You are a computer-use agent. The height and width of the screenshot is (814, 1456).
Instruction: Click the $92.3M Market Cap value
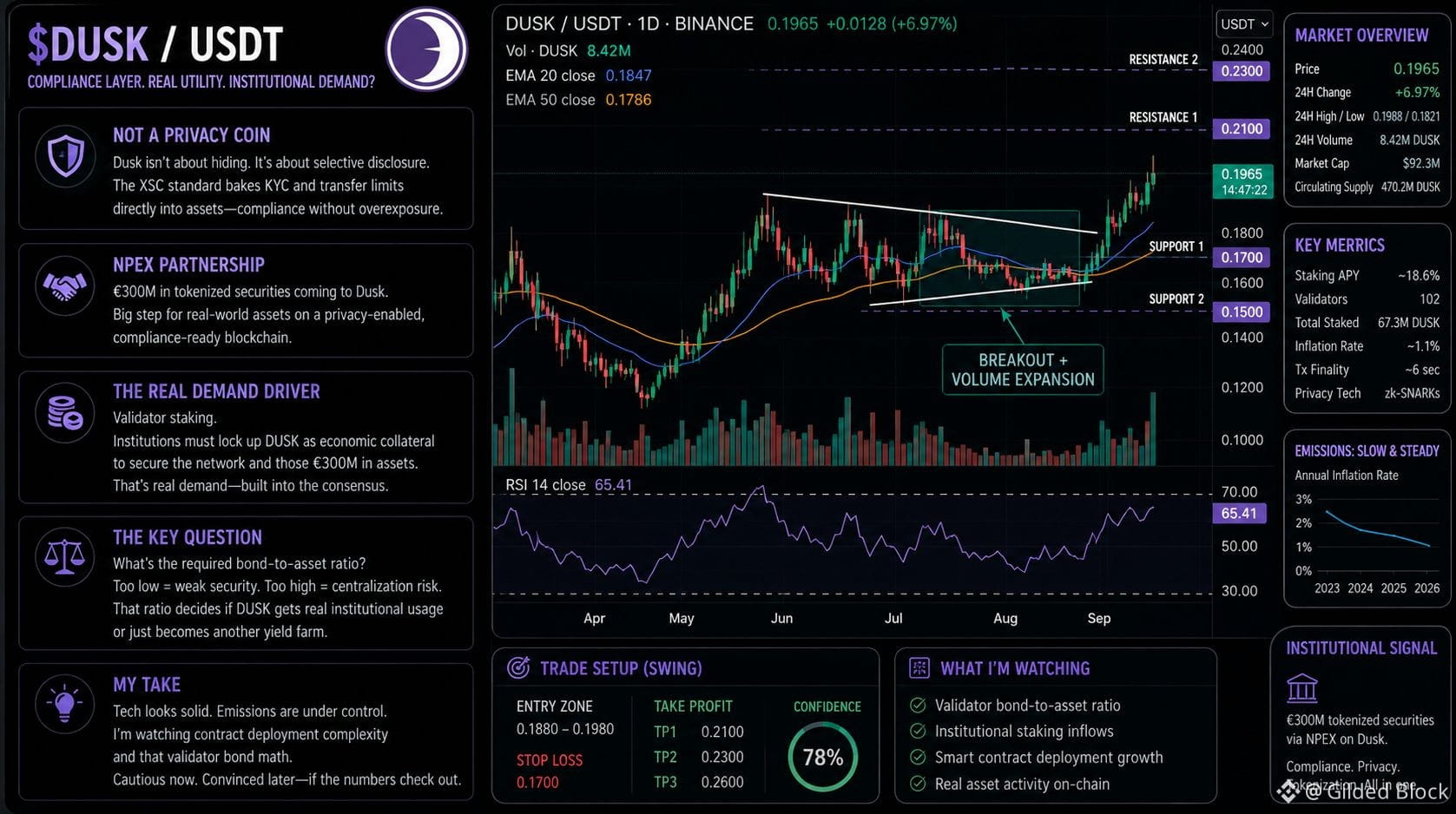point(1421,163)
